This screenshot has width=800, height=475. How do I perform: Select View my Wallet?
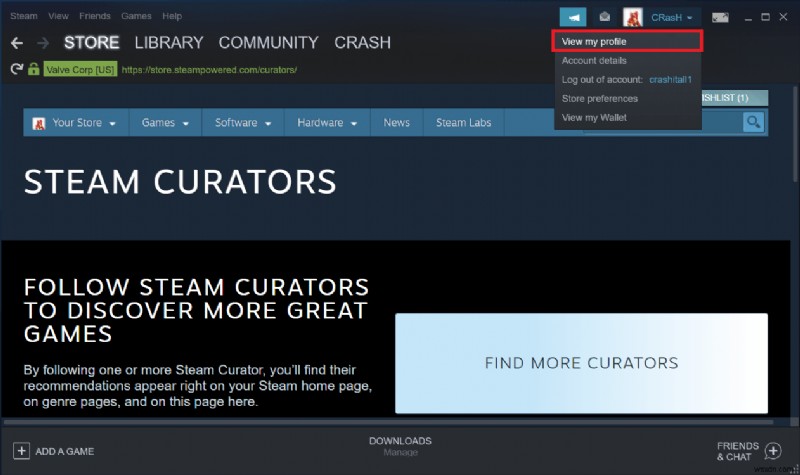tap(594, 117)
